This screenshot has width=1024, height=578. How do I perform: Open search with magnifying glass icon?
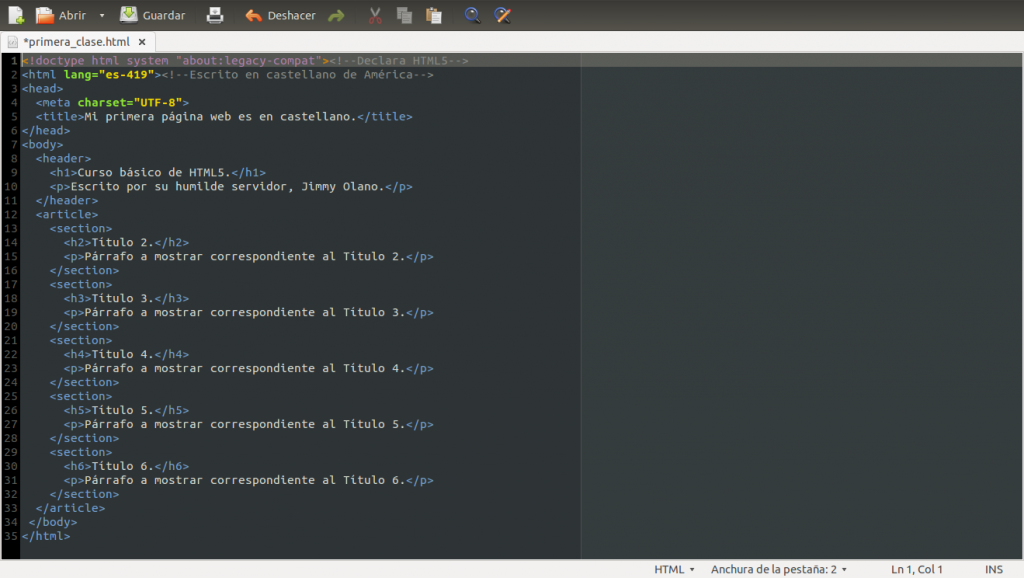472,15
